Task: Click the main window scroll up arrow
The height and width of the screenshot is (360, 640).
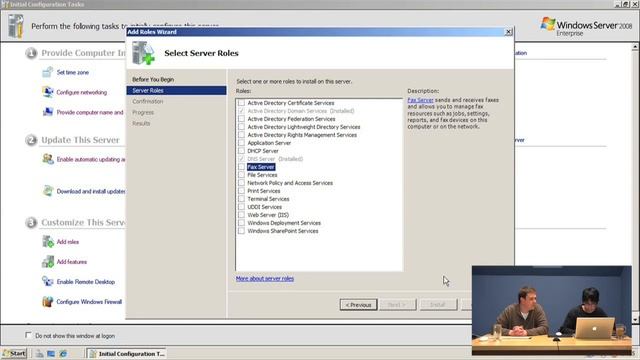Action: 635,47
